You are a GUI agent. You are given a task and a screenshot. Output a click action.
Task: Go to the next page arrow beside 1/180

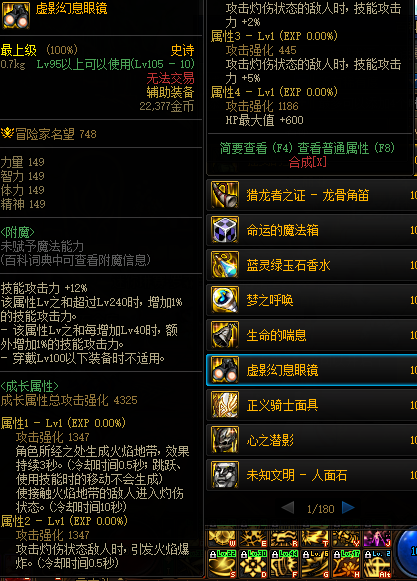348,507
